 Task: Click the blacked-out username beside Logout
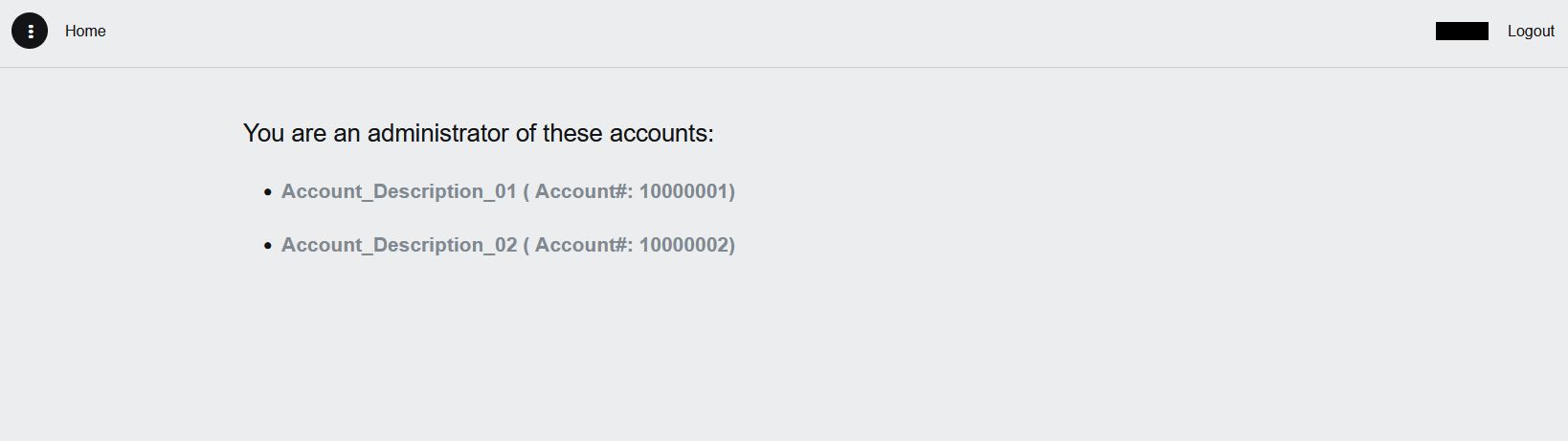[x=1462, y=32]
